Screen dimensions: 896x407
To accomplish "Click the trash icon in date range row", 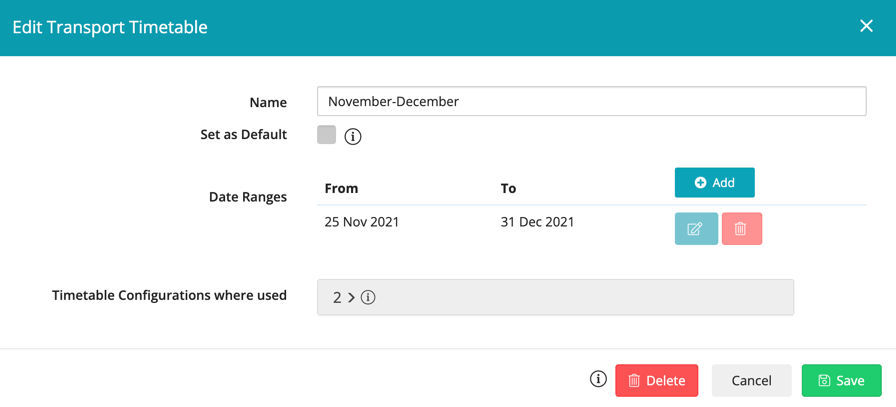I will coord(741,229).
